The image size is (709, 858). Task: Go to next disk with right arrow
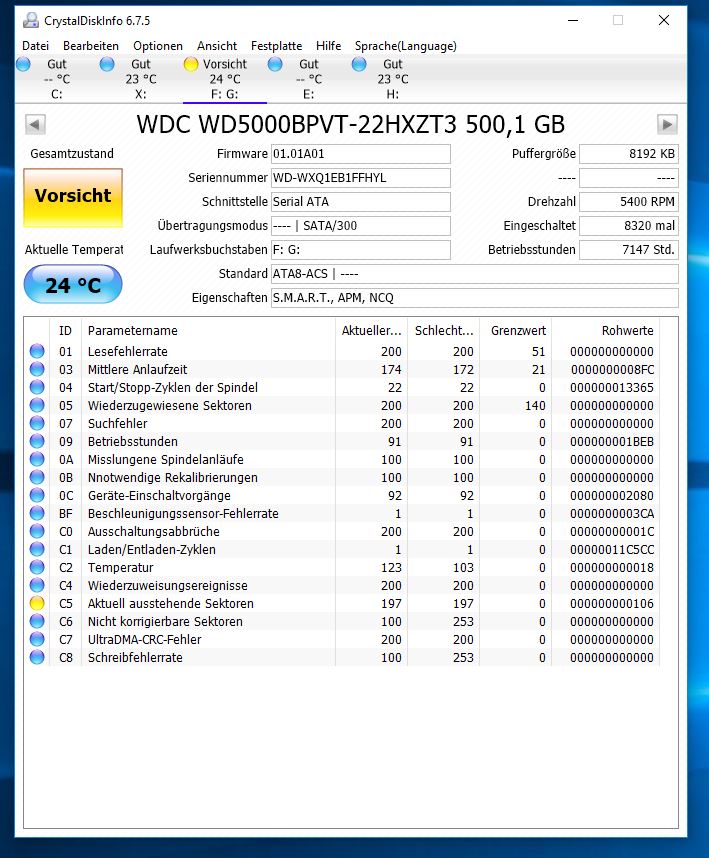coord(667,125)
